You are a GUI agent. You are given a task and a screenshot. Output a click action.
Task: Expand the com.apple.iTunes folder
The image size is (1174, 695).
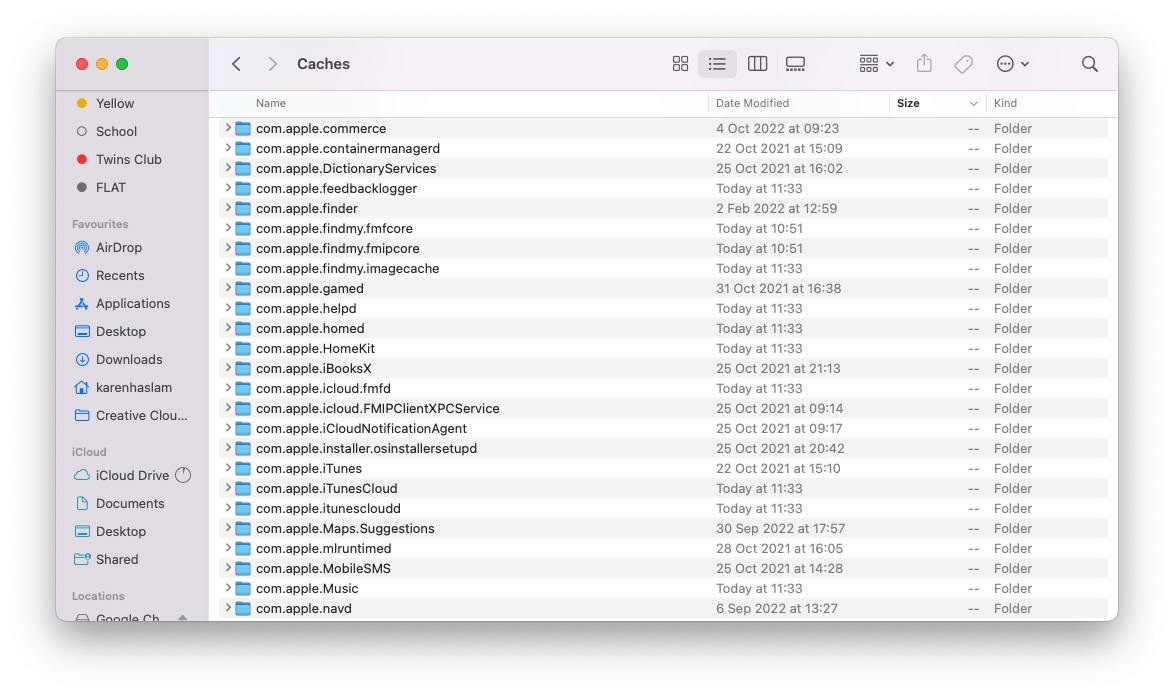[228, 468]
